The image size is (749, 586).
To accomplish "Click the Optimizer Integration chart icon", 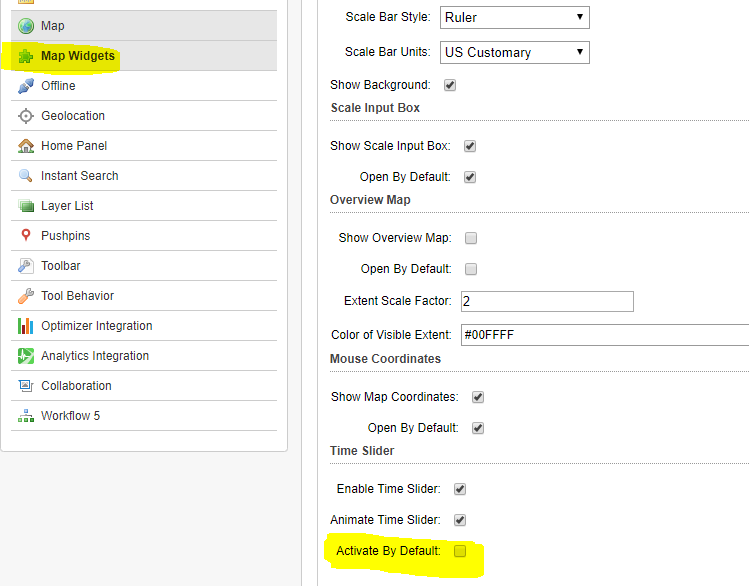I will click(x=26, y=326).
